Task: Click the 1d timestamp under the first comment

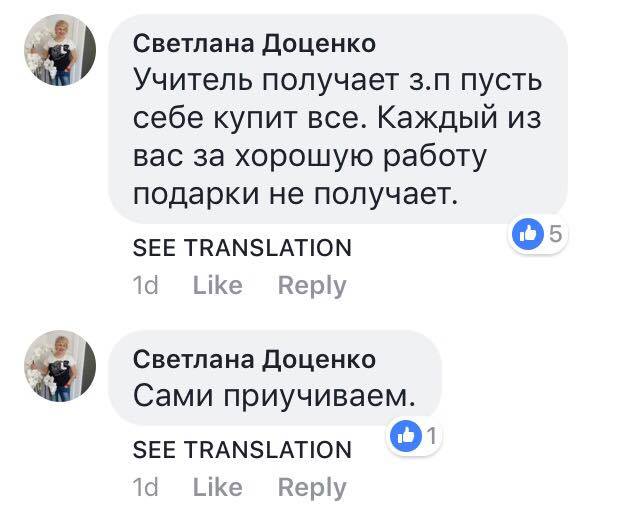Action: pos(146,286)
